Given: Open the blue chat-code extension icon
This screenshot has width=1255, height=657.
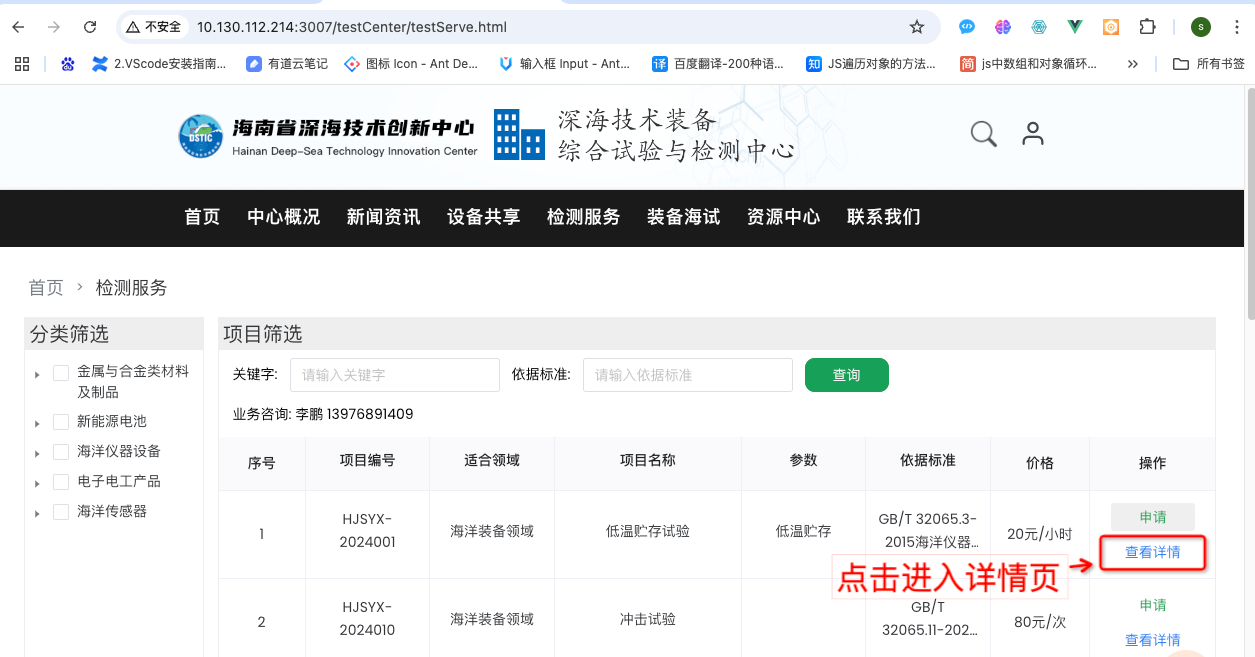Looking at the screenshot, I should tap(967, 27).
